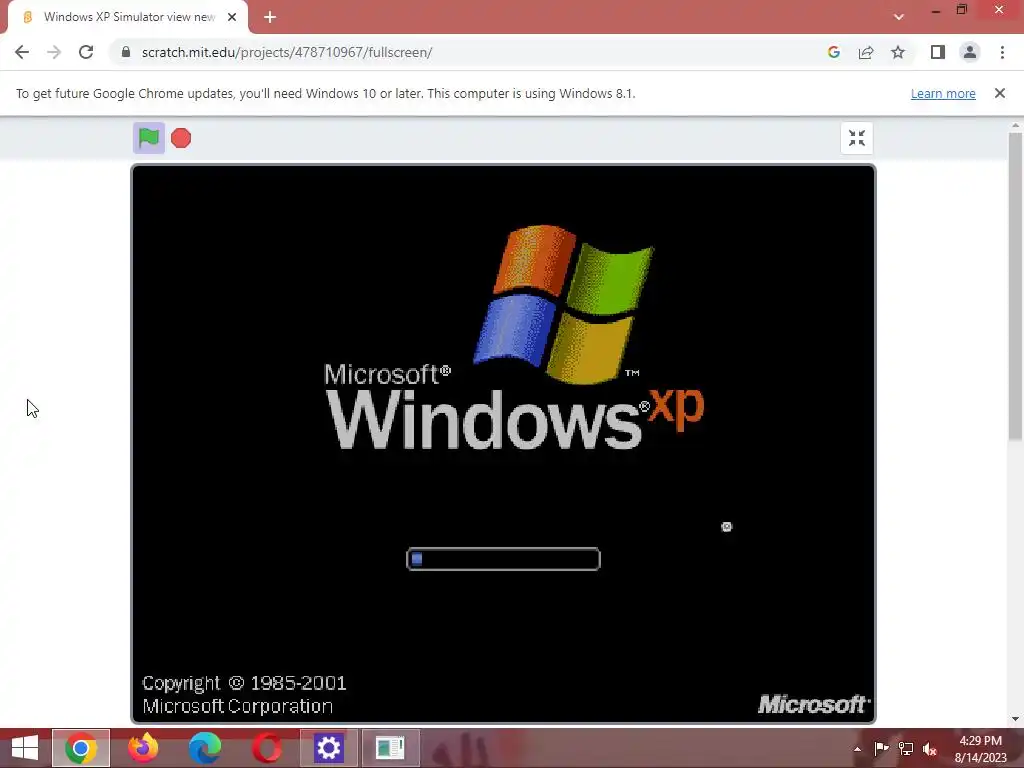Open Chrome from the taskbar
The height and width of the screenshot is (768, 1024).
click(x=81, y=748)
